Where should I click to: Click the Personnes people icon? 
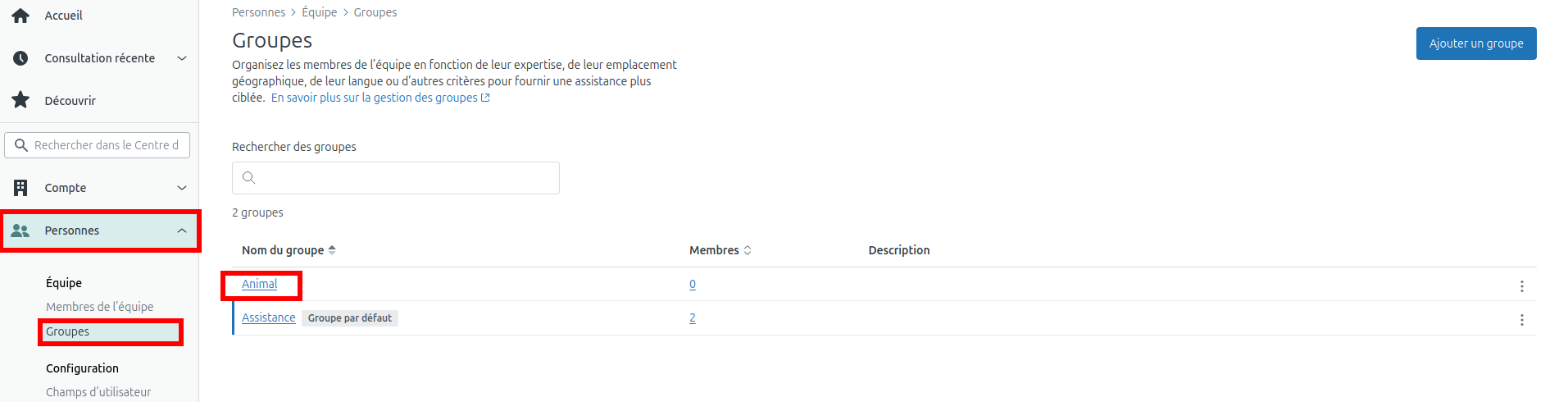tap(20, 231)
